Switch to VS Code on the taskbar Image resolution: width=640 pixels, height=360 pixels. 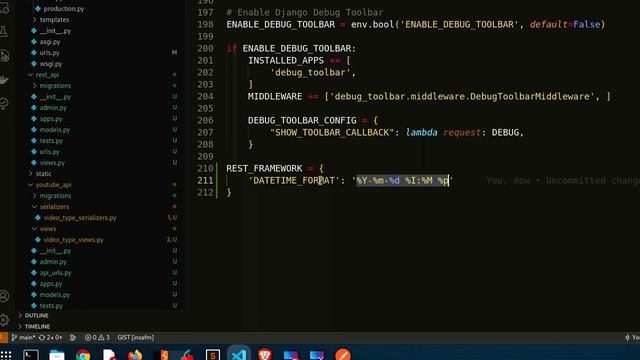(239, 354)
